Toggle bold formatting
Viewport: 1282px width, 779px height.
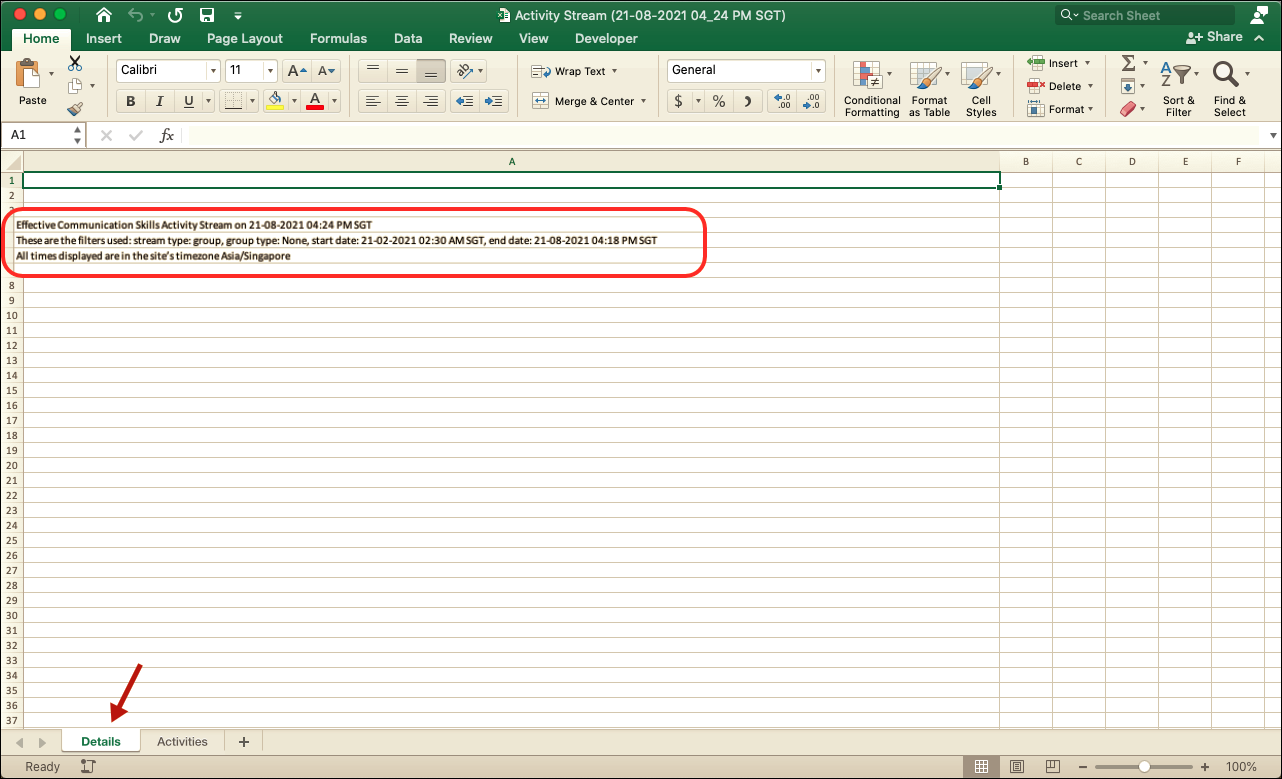[131, 101]
